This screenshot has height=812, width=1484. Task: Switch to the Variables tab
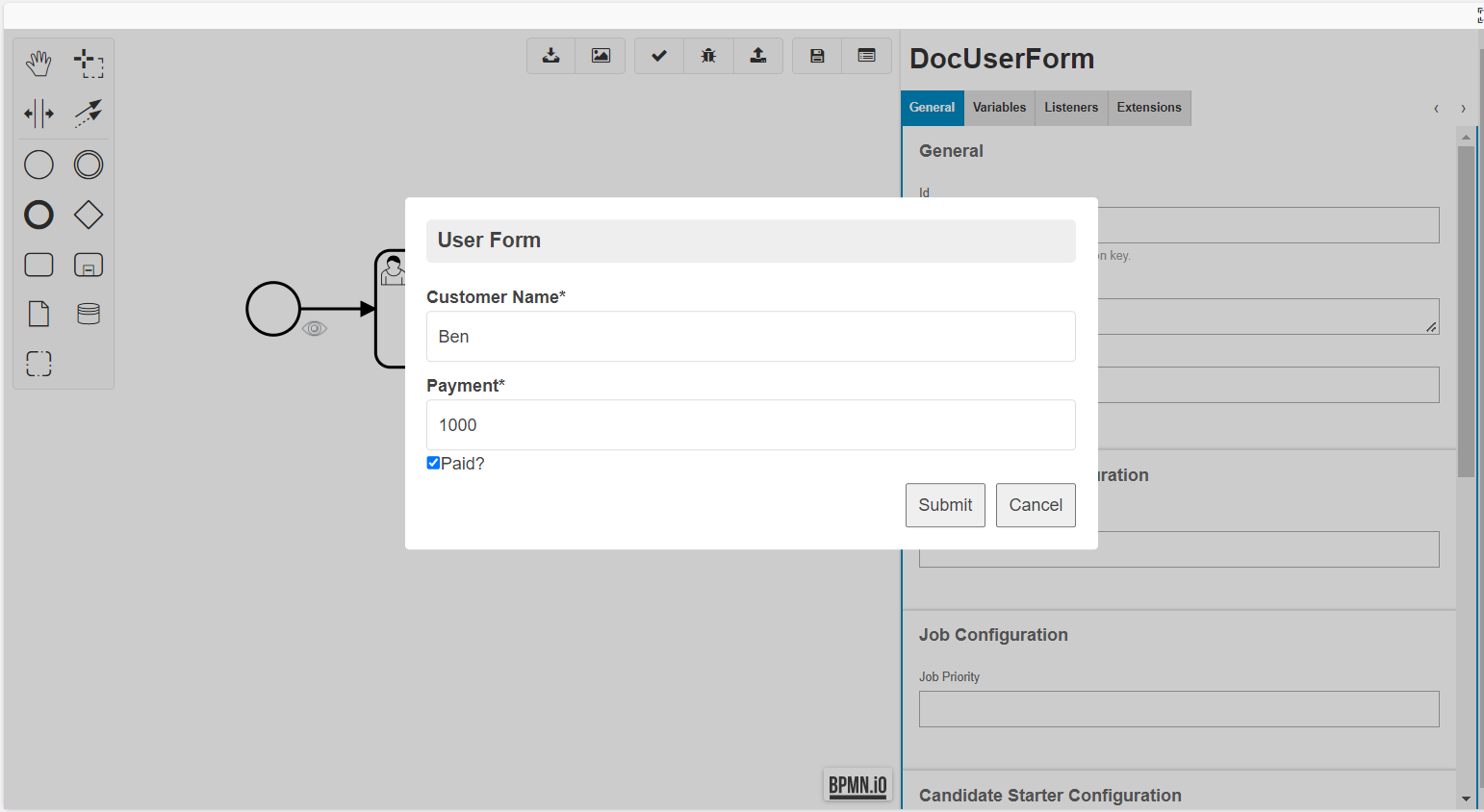pos(999,108)
